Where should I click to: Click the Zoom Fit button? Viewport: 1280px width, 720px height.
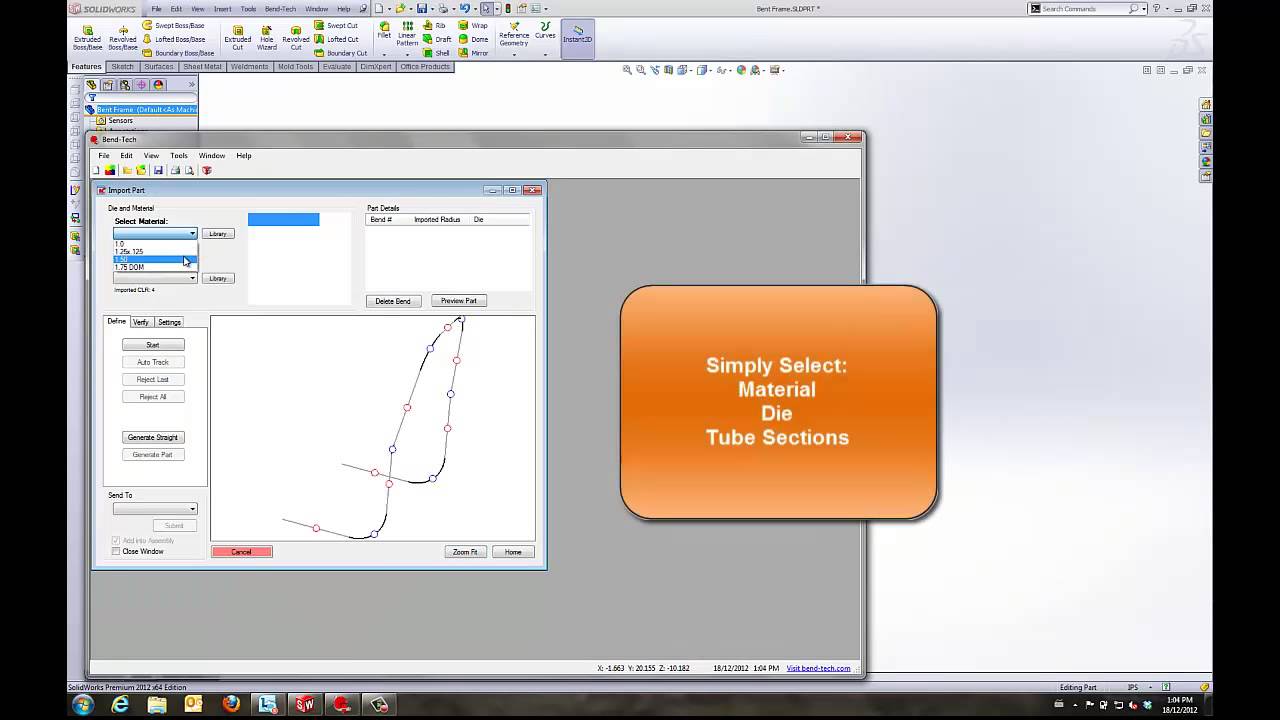465,552
